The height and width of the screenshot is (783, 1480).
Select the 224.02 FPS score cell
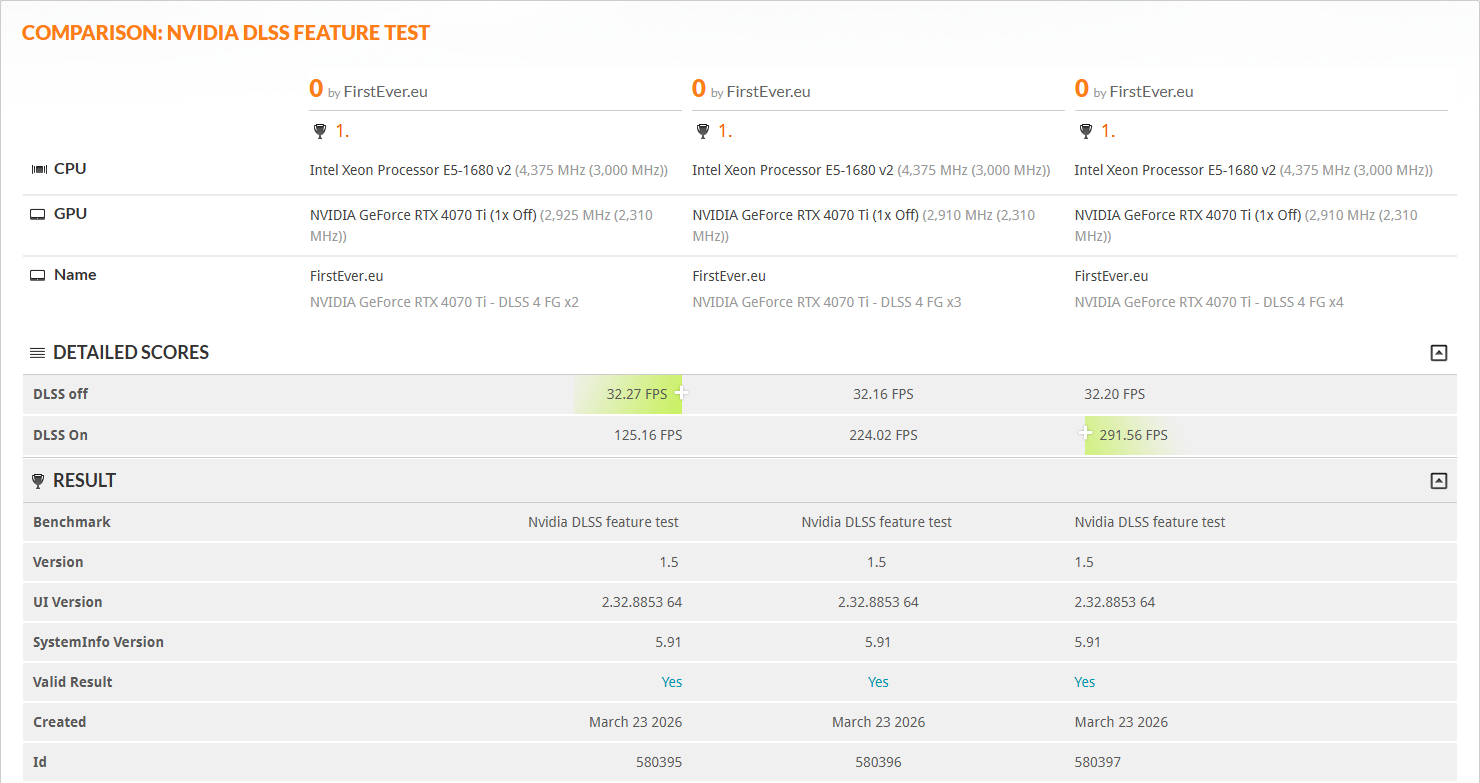883,434
